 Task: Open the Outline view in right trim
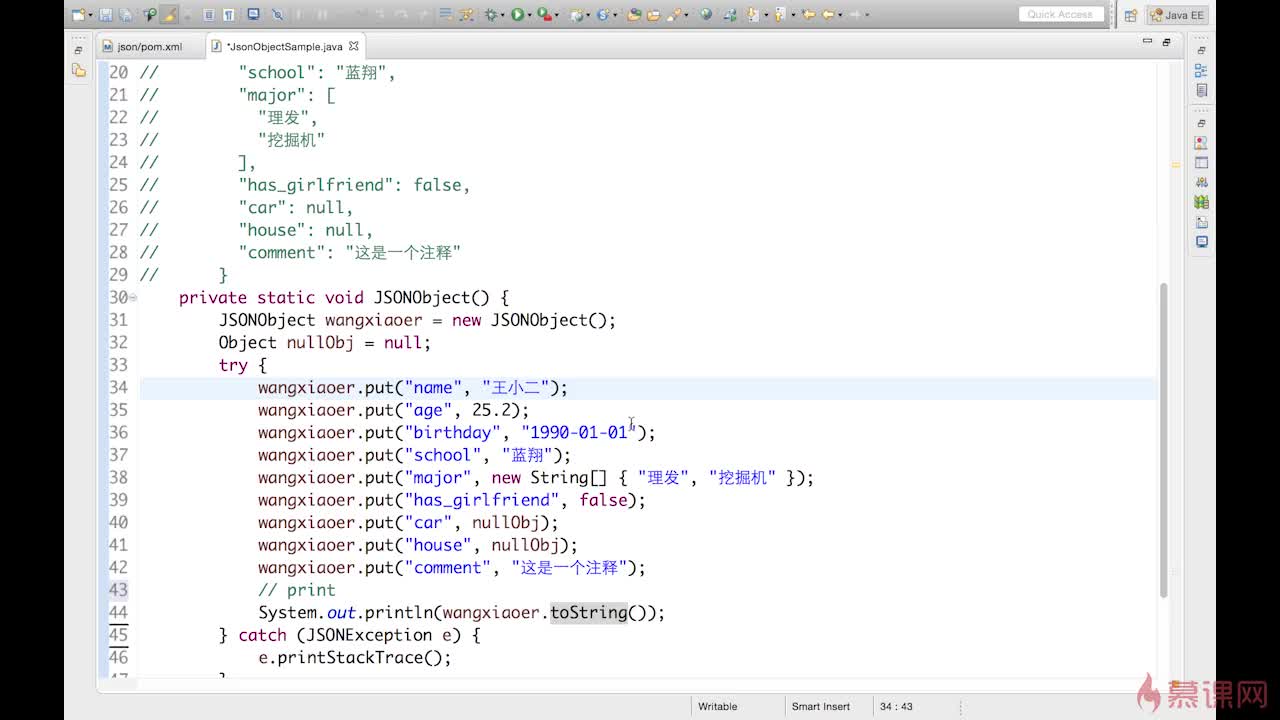1201,70
